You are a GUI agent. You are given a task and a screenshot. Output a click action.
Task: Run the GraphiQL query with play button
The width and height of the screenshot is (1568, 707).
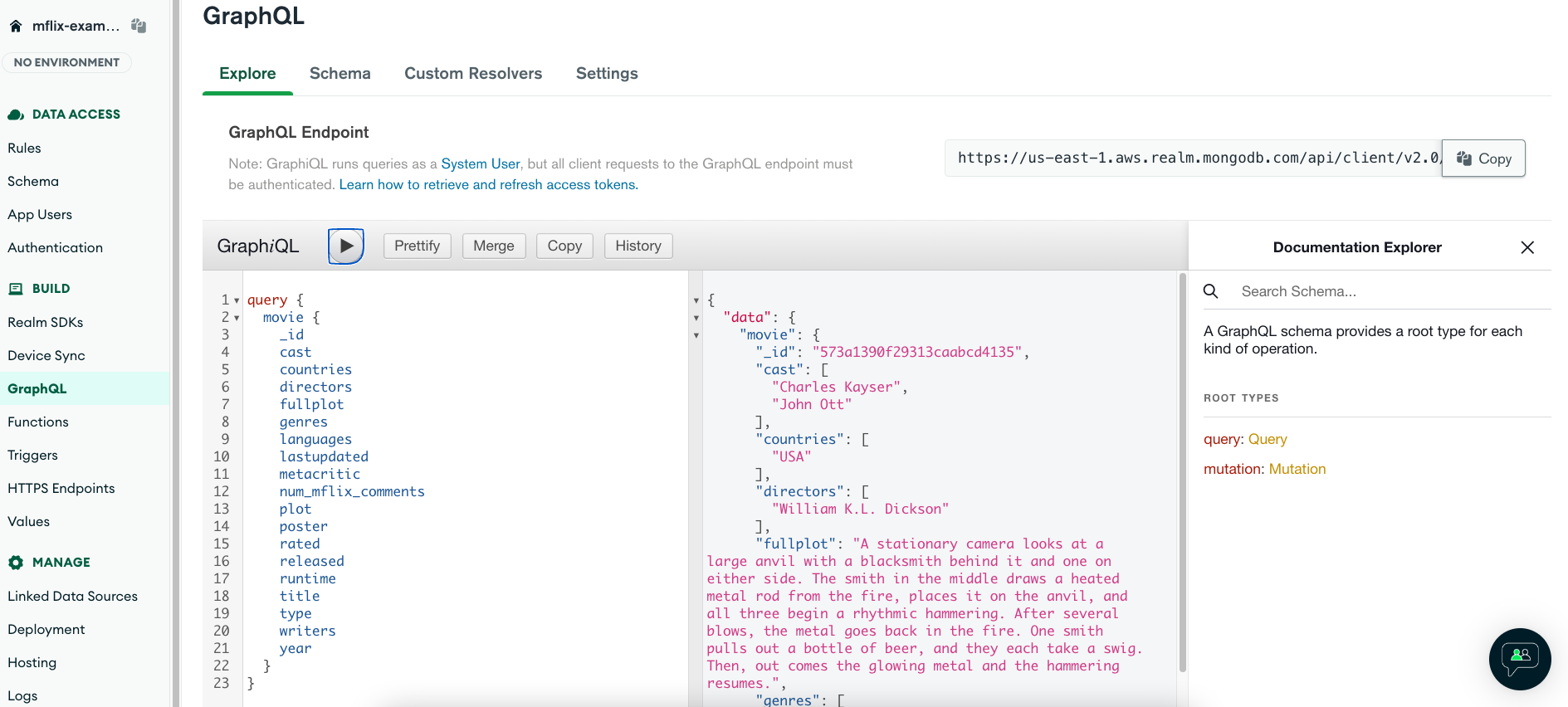coord(346,246)
